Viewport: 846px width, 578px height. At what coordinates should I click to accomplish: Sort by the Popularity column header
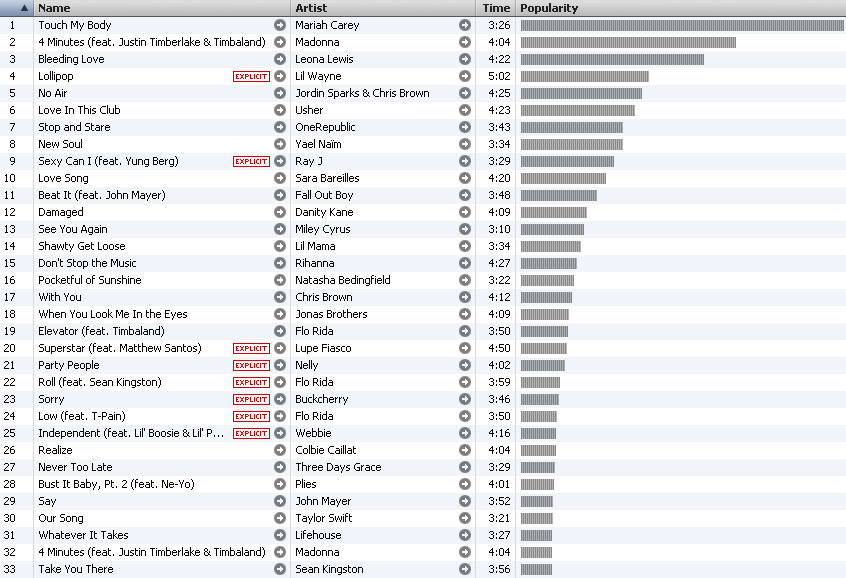pos(681,8)
